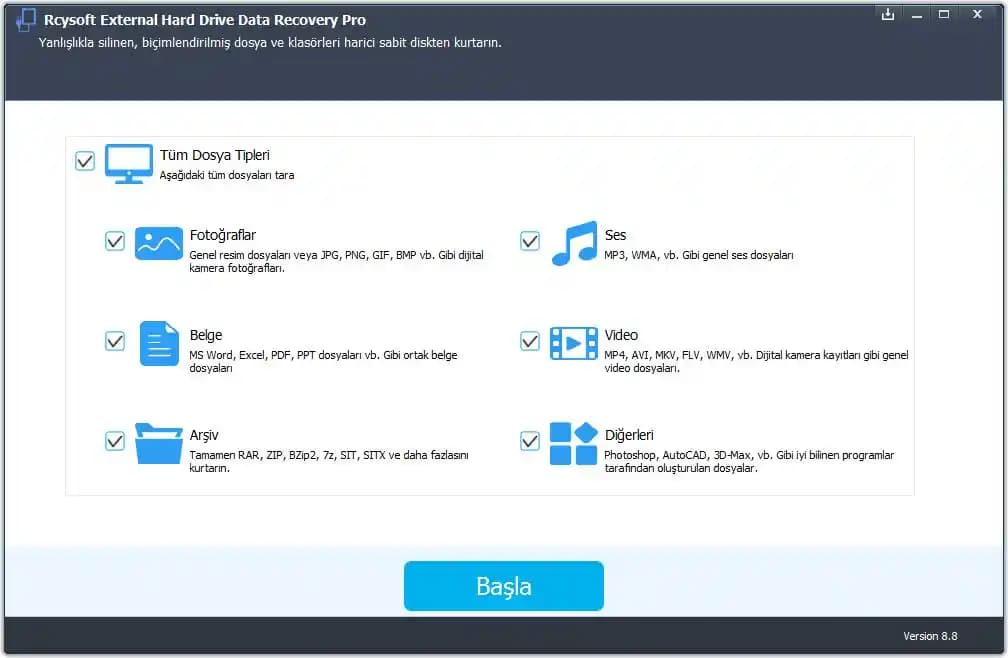Screen dimensions: 1008x658
Task: Select the Ses music note icon
Action: pyautogui.click(x=574, y=243)
